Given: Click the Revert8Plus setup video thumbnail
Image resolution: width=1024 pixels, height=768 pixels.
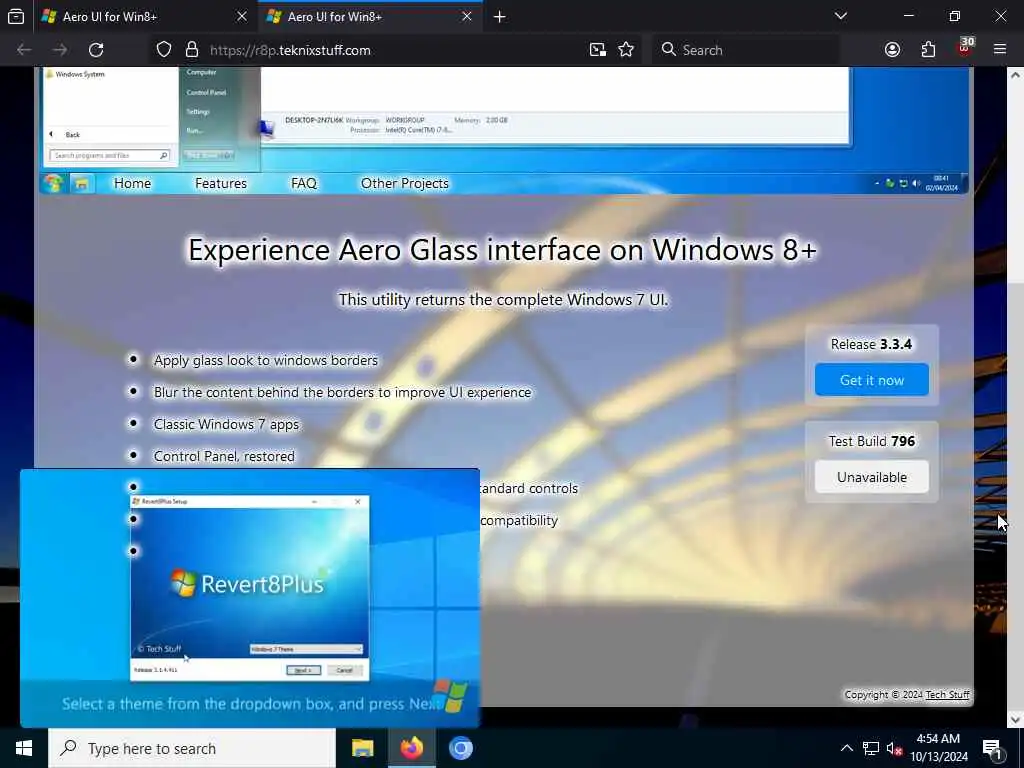Looking at the screenshot, I should [x=250, y=598].
